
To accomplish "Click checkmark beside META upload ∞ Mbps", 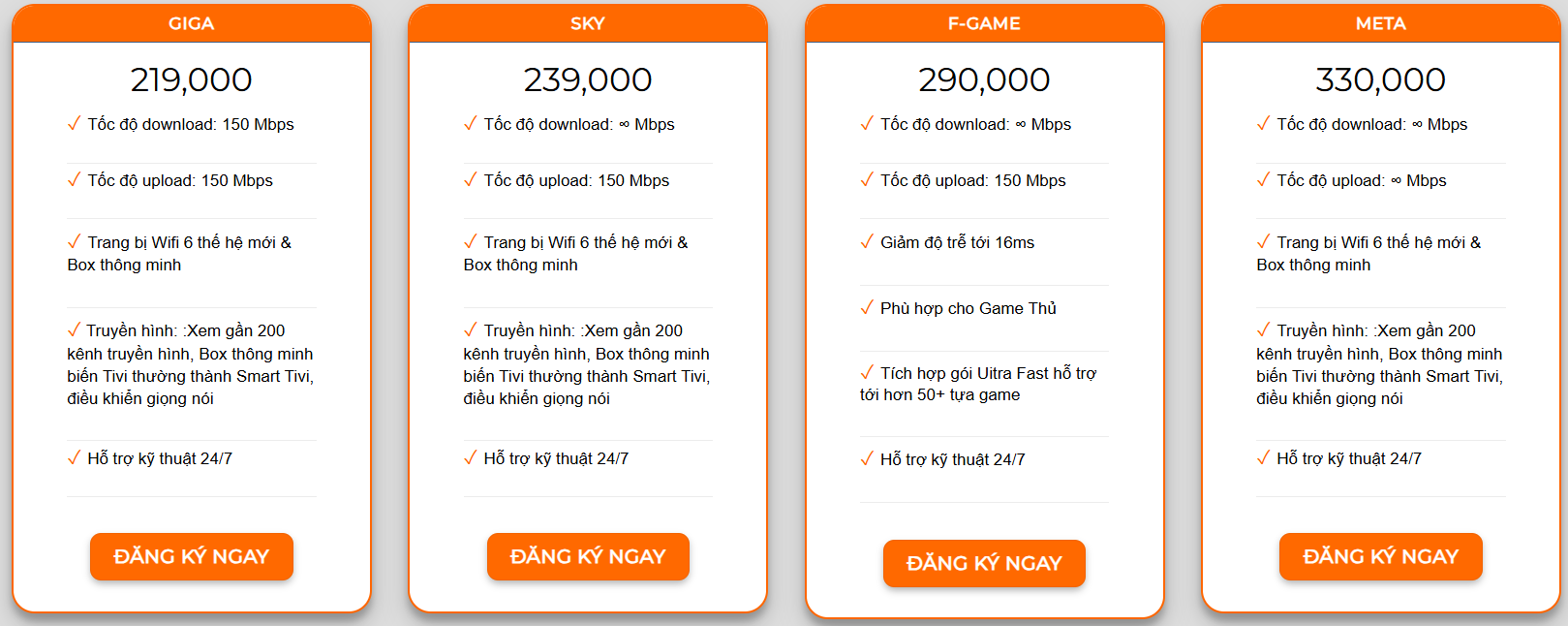I will click(1263, 179).
